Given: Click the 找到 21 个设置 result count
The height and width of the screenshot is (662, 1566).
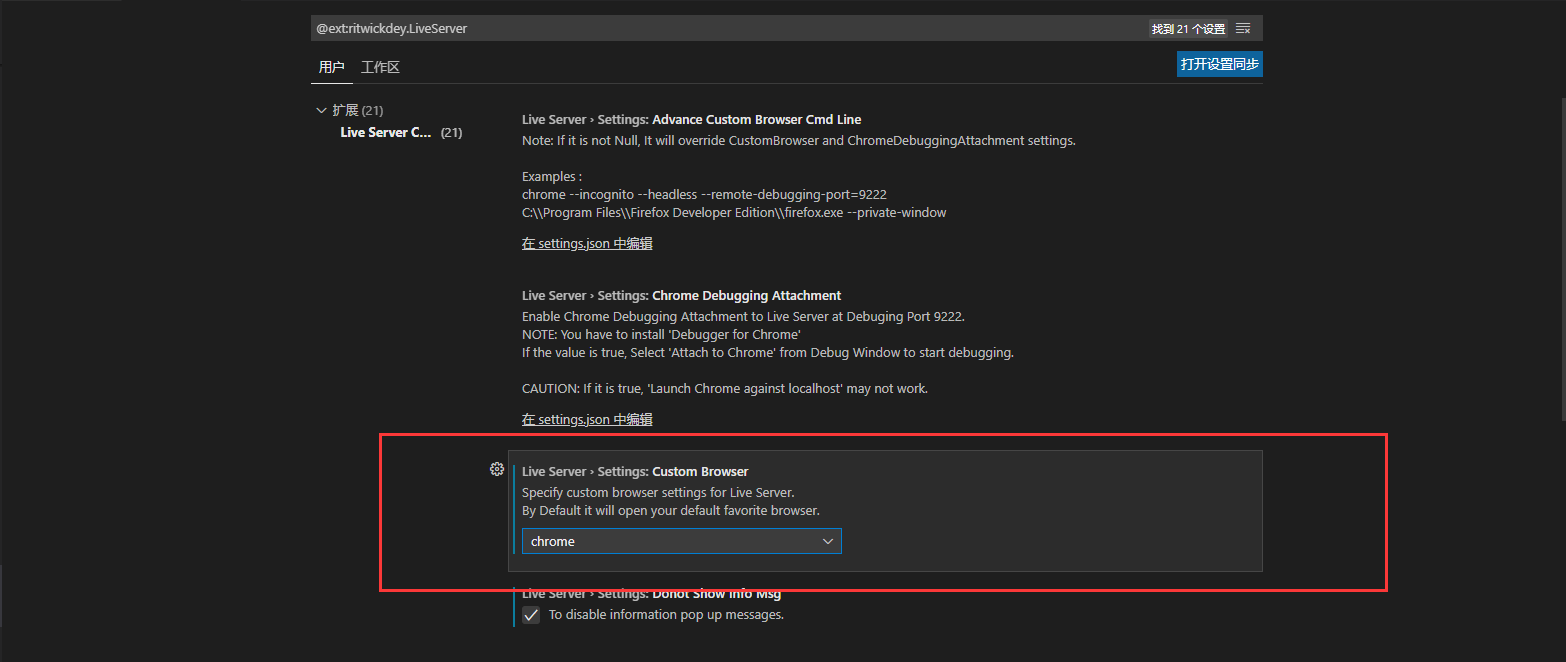Looking at the screenshot, I should point(1188,29).
